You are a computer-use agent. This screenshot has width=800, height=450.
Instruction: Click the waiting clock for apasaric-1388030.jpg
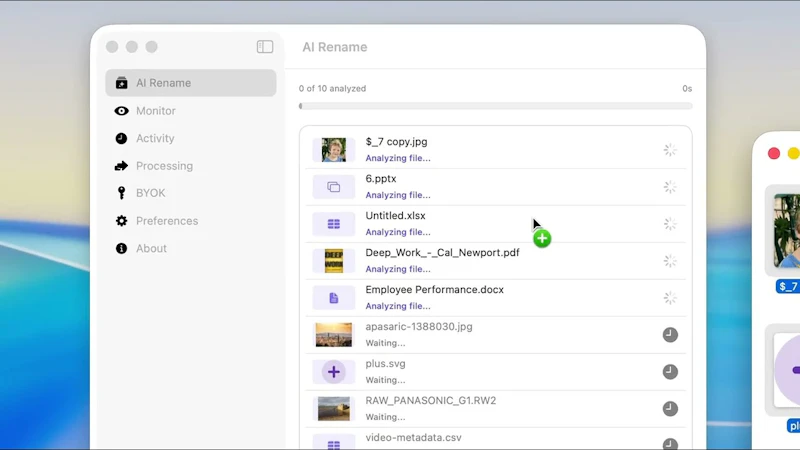pos(670,335)
